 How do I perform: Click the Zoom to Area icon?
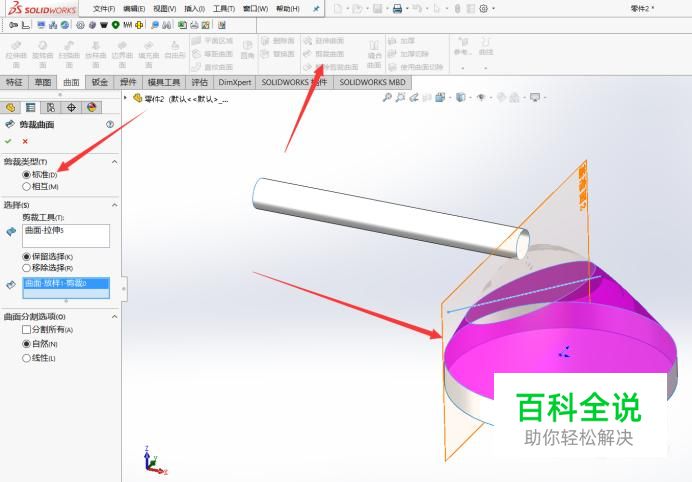point(400,97)
